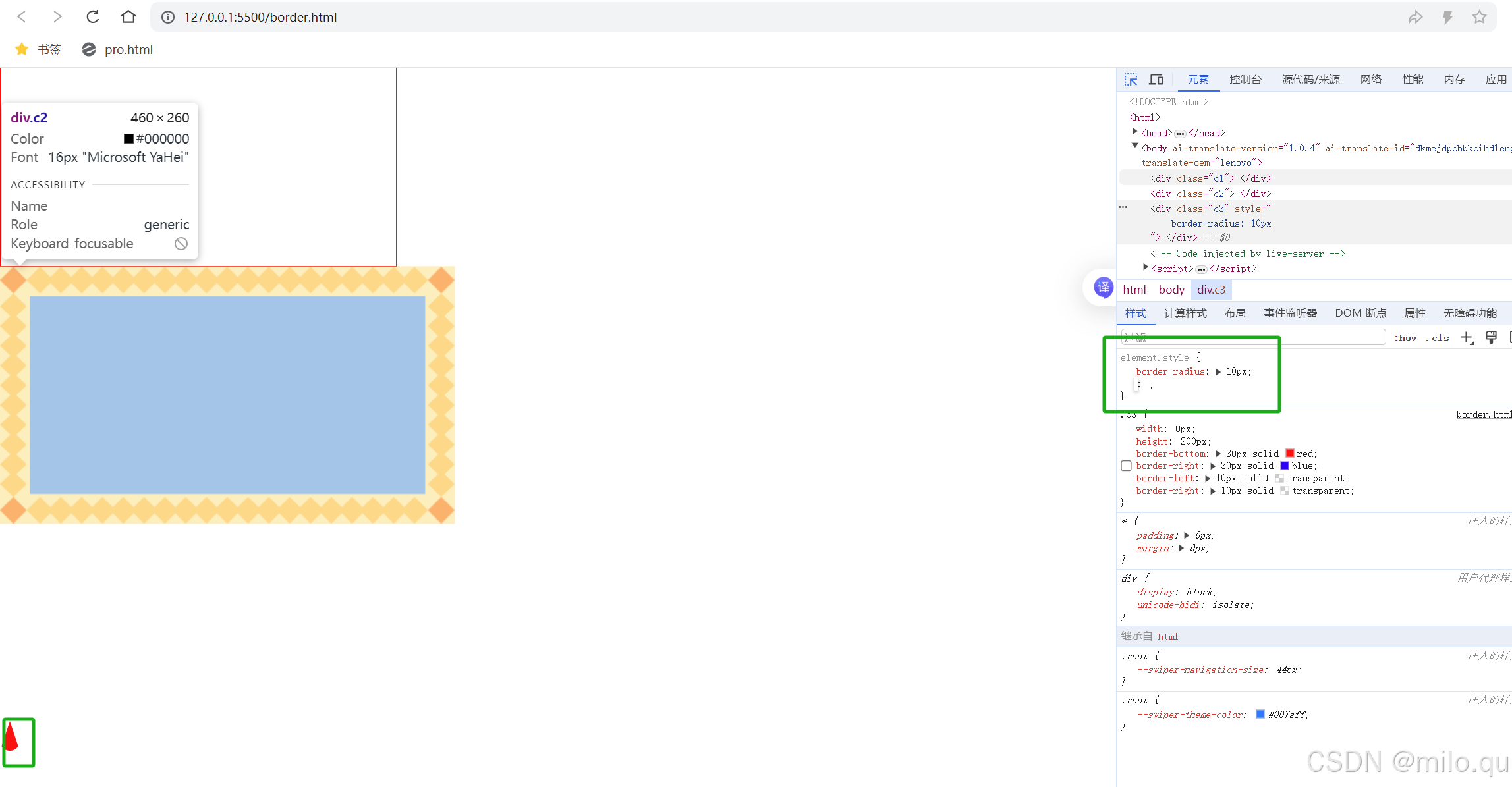Switch to the 性能 tab
This screenshot has width=1512, height=787.
pyautogui.click(x=1413, y=80)
